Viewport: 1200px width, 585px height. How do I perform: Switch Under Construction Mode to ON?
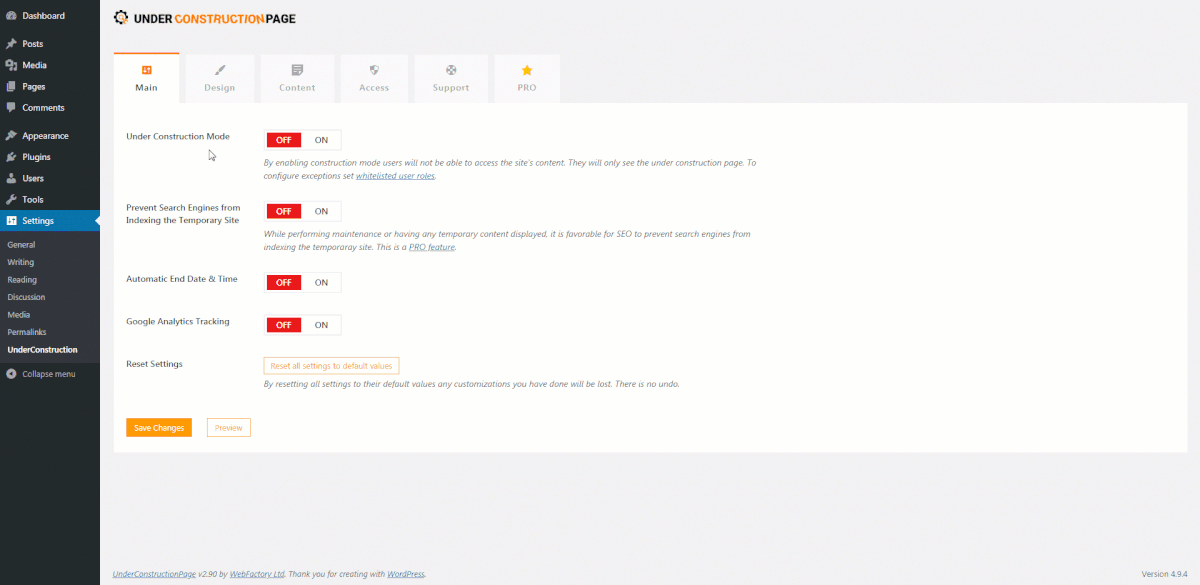[321, 140]
